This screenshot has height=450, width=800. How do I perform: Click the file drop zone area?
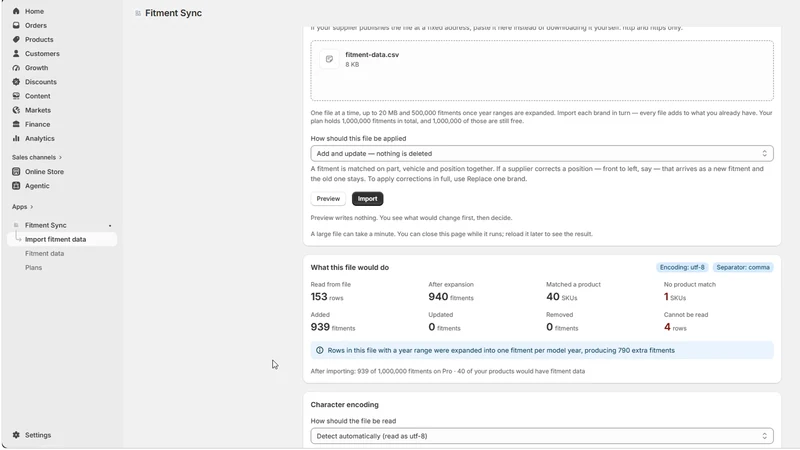tap(542, 70)
